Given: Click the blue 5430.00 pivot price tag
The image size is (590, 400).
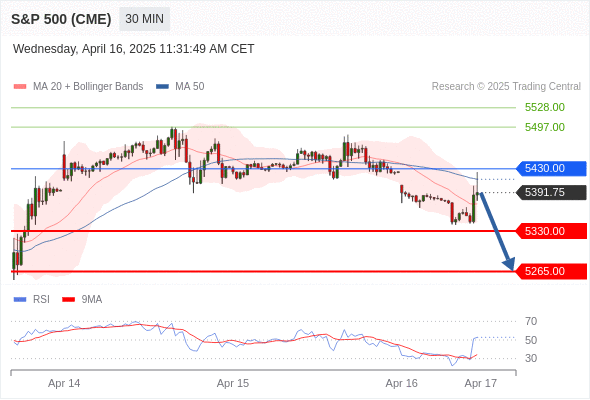Looking at the screenshot, I should tap(551, 169).
